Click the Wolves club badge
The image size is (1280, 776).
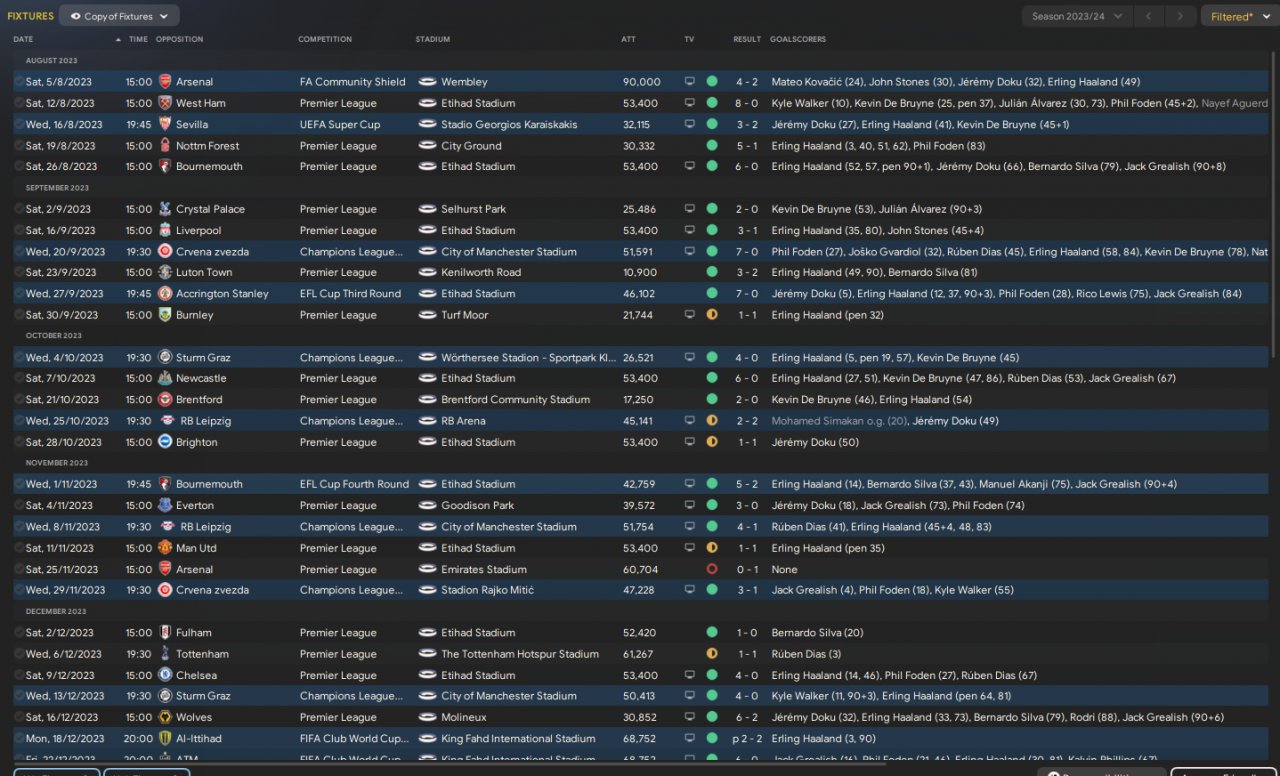tap(165, 717)
